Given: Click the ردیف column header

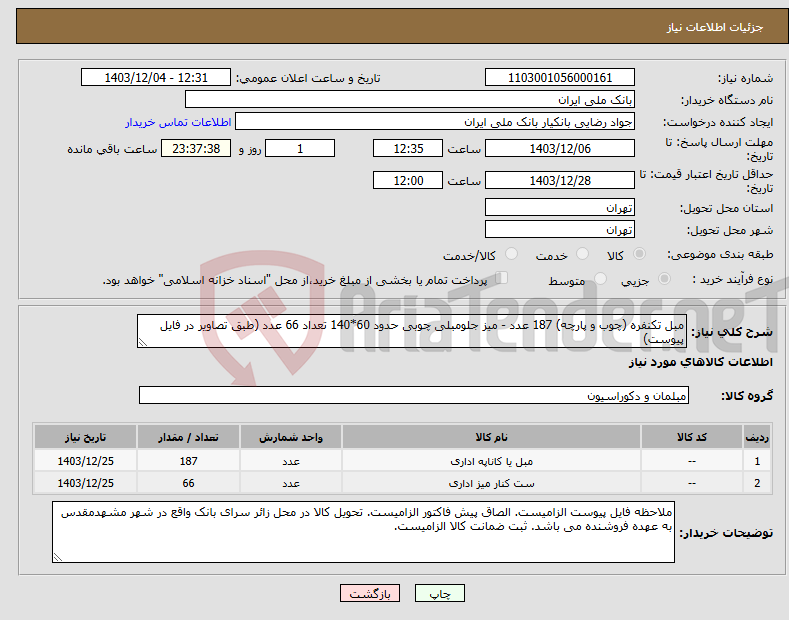Looking at the screenshot, I should (x=757, y=437).
